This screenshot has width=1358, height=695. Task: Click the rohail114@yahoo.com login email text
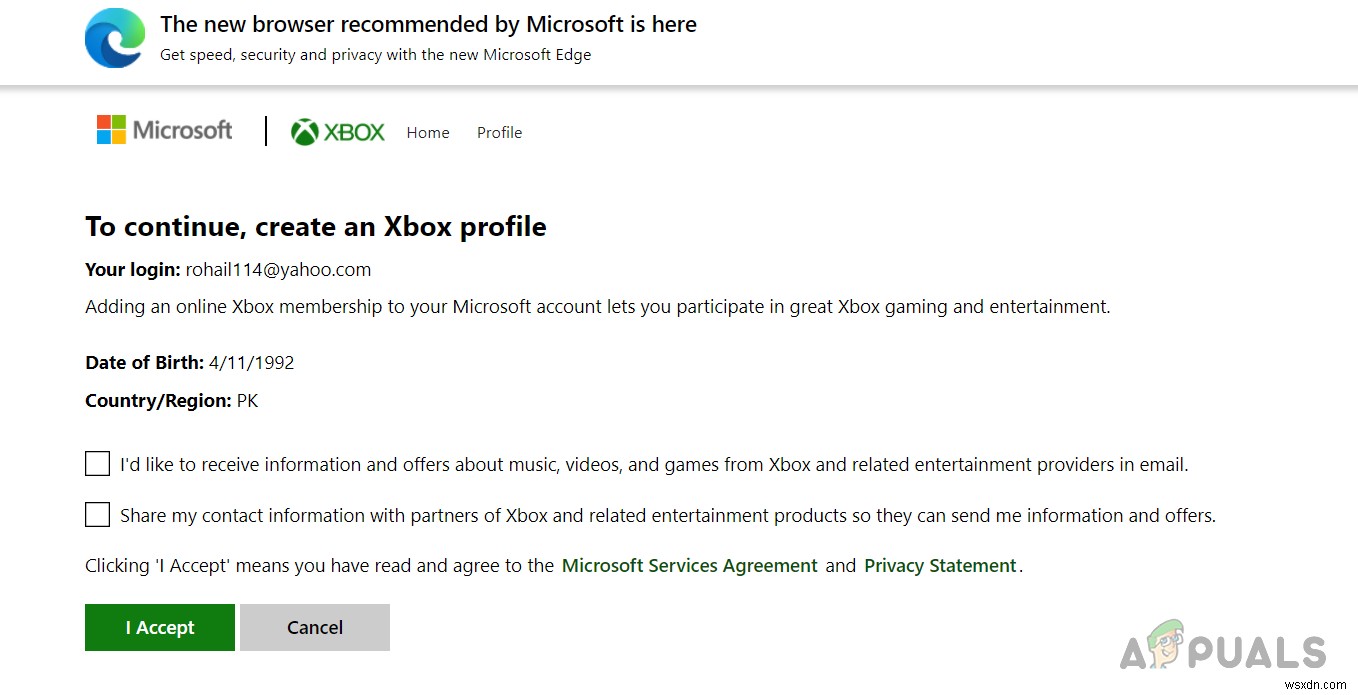278,270
